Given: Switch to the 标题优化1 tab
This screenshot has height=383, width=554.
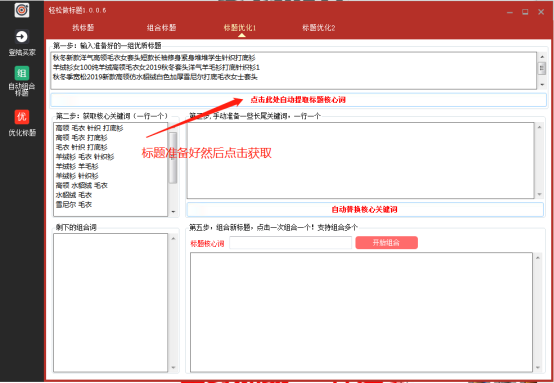Looking at the screenshot, I should click(240, 28).
